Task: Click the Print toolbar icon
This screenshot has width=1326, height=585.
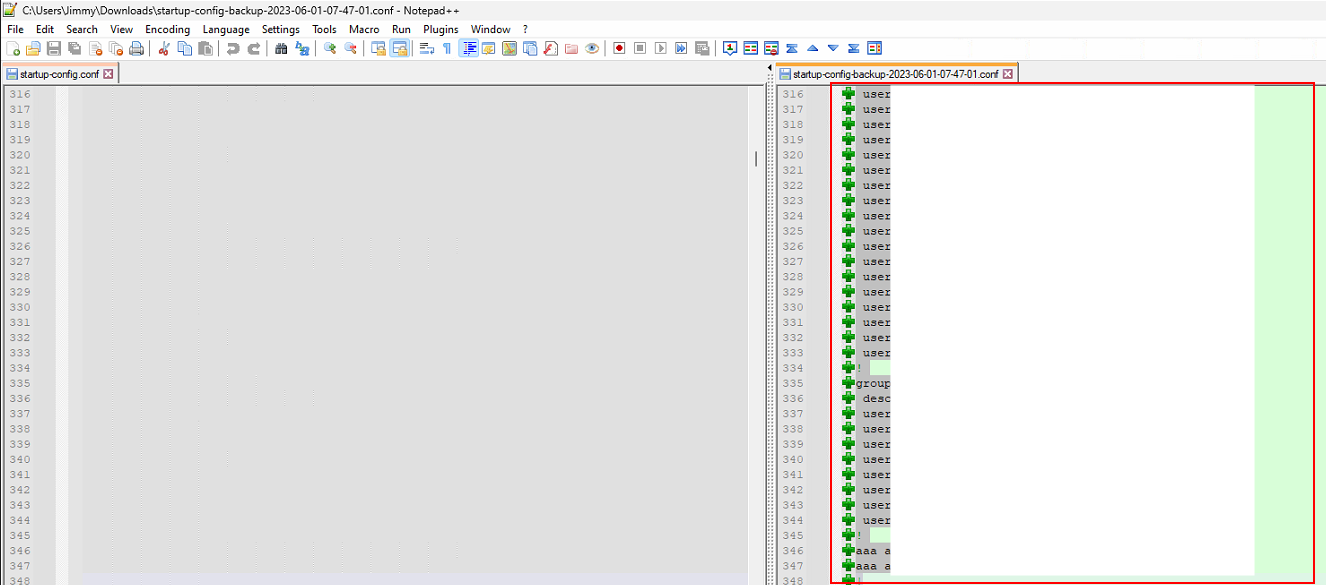Action: point(137,48)
